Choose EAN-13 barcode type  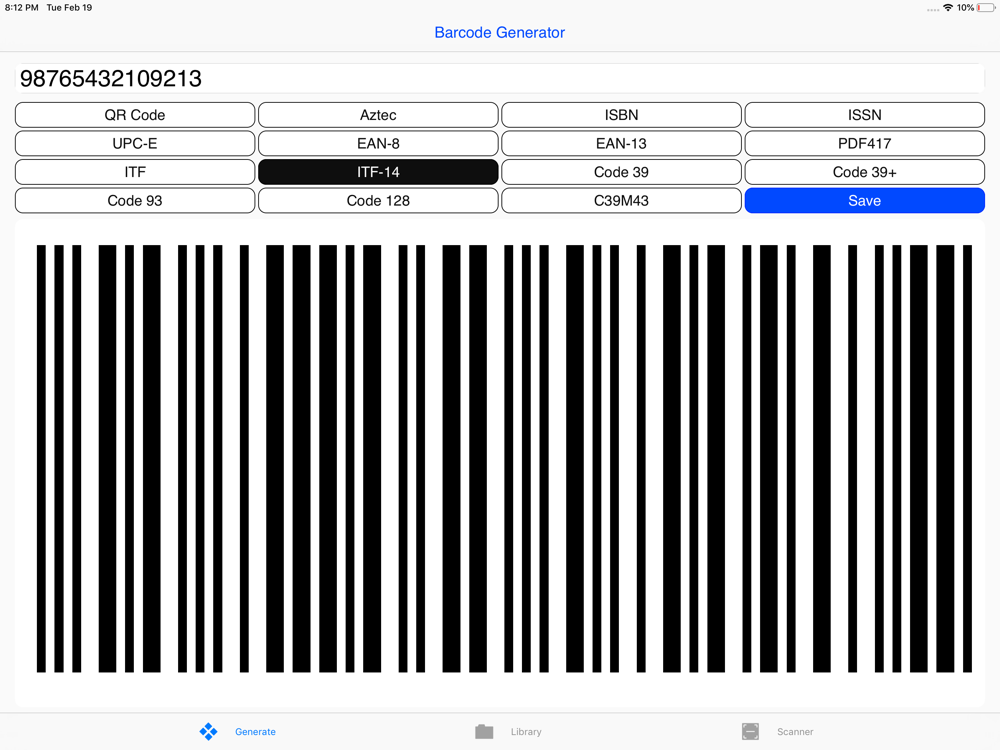(621, 143)
